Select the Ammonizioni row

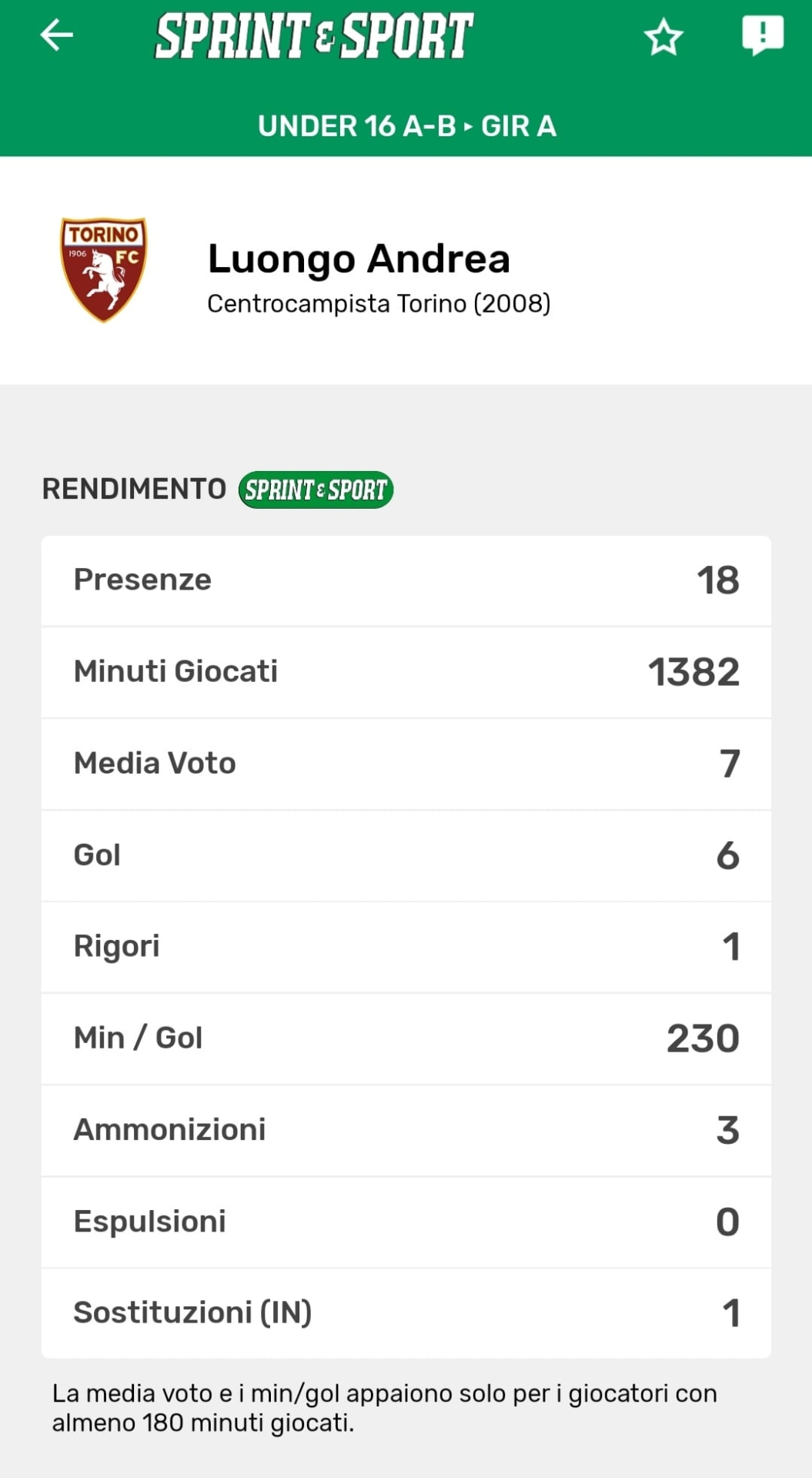(406, 1130)
